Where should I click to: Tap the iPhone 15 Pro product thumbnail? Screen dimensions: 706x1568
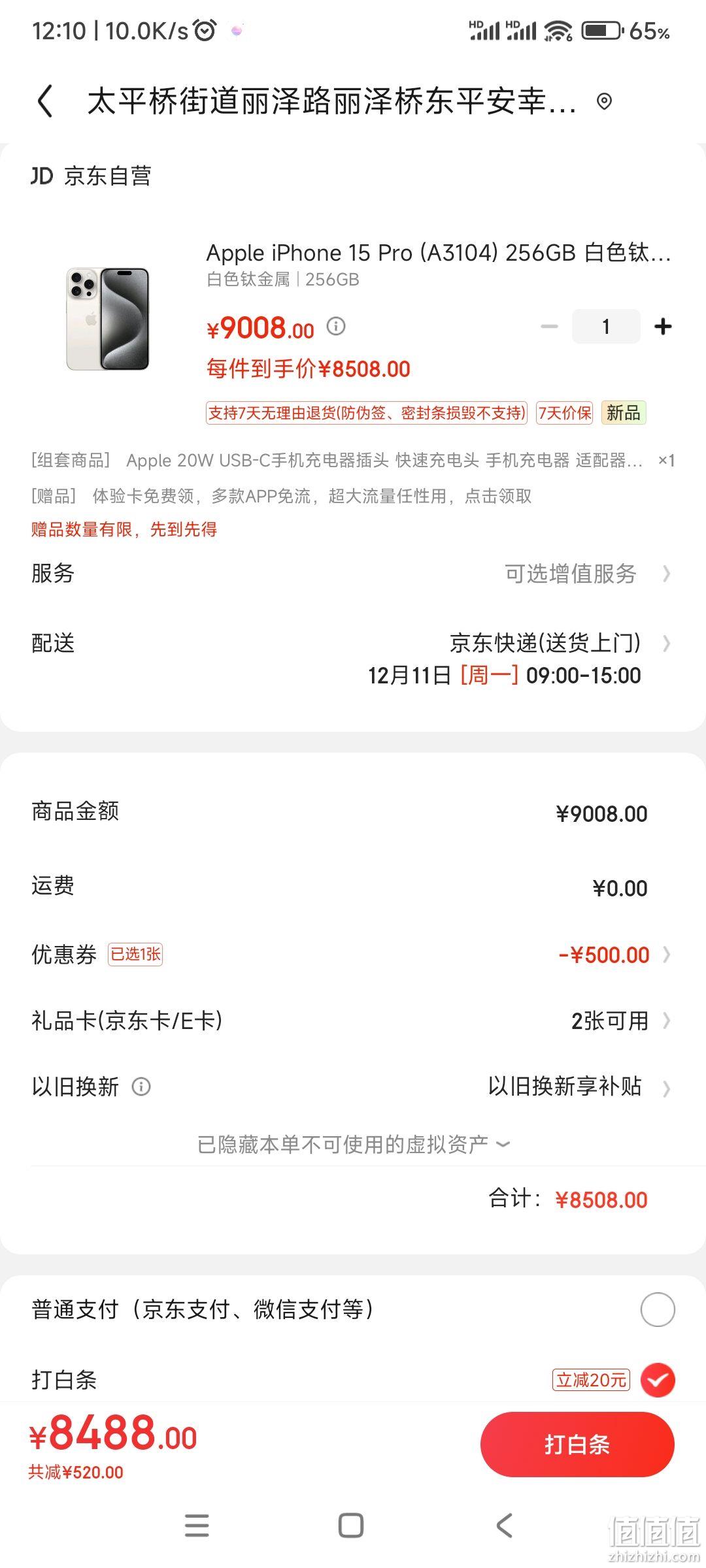pyautogui.click(x=108, y=319)
